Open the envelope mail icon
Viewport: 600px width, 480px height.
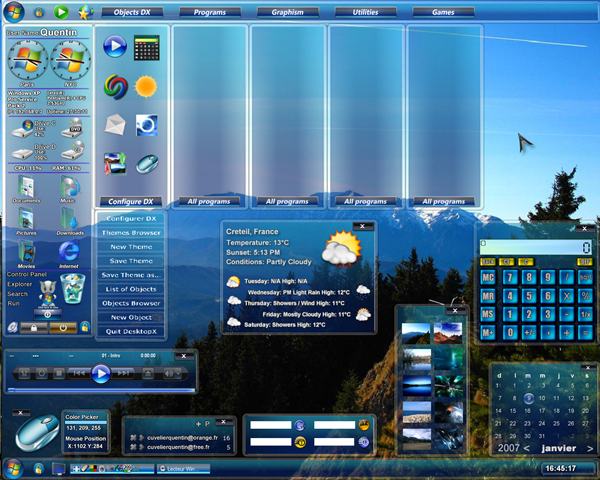(x=115, y=124)
